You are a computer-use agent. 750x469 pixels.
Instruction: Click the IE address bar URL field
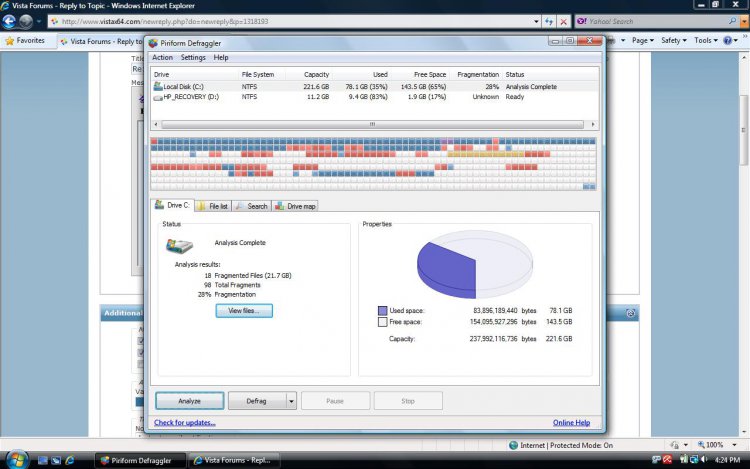click(x=292, y=22)
